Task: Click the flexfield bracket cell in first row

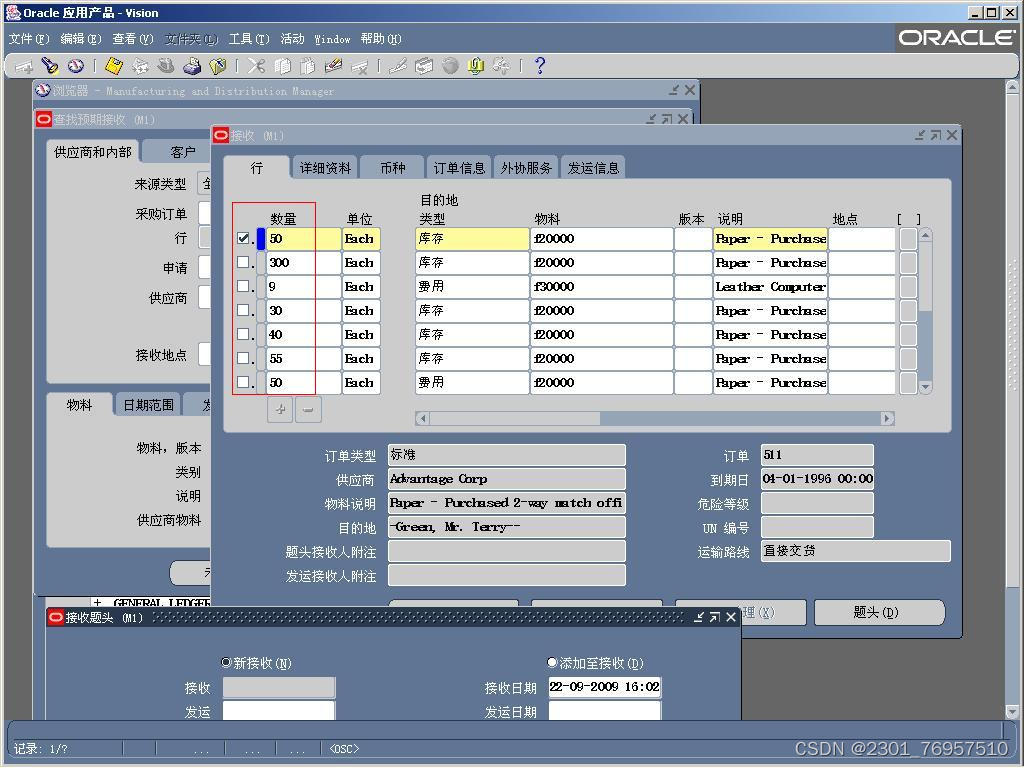Action: click(908, 238)
